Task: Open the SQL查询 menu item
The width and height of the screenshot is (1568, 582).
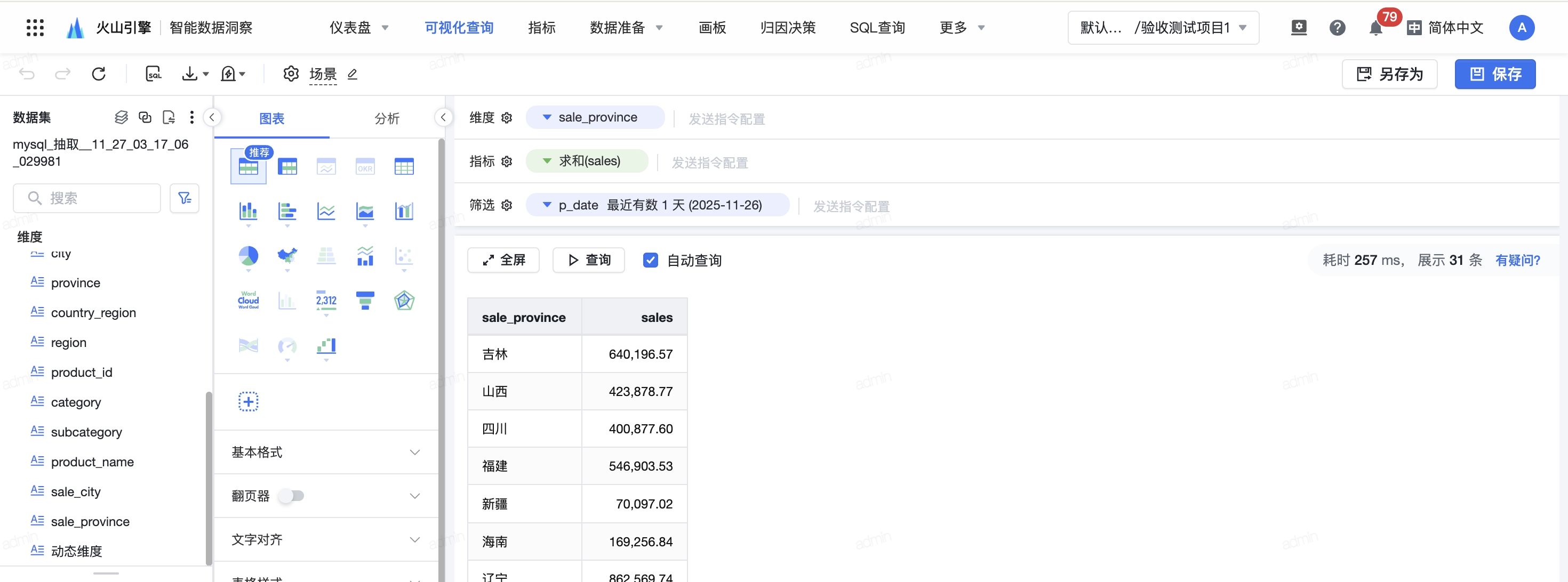Action: 877,28
